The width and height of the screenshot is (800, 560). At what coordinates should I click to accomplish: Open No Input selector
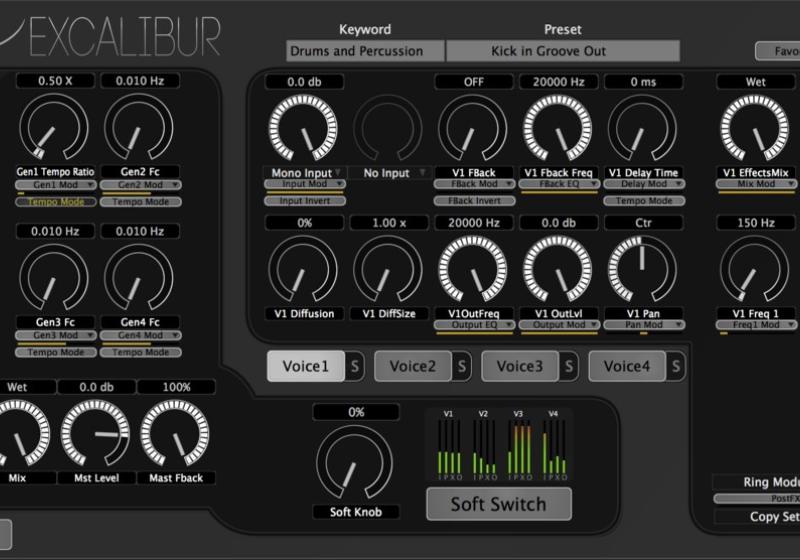(x=389, y=173)
